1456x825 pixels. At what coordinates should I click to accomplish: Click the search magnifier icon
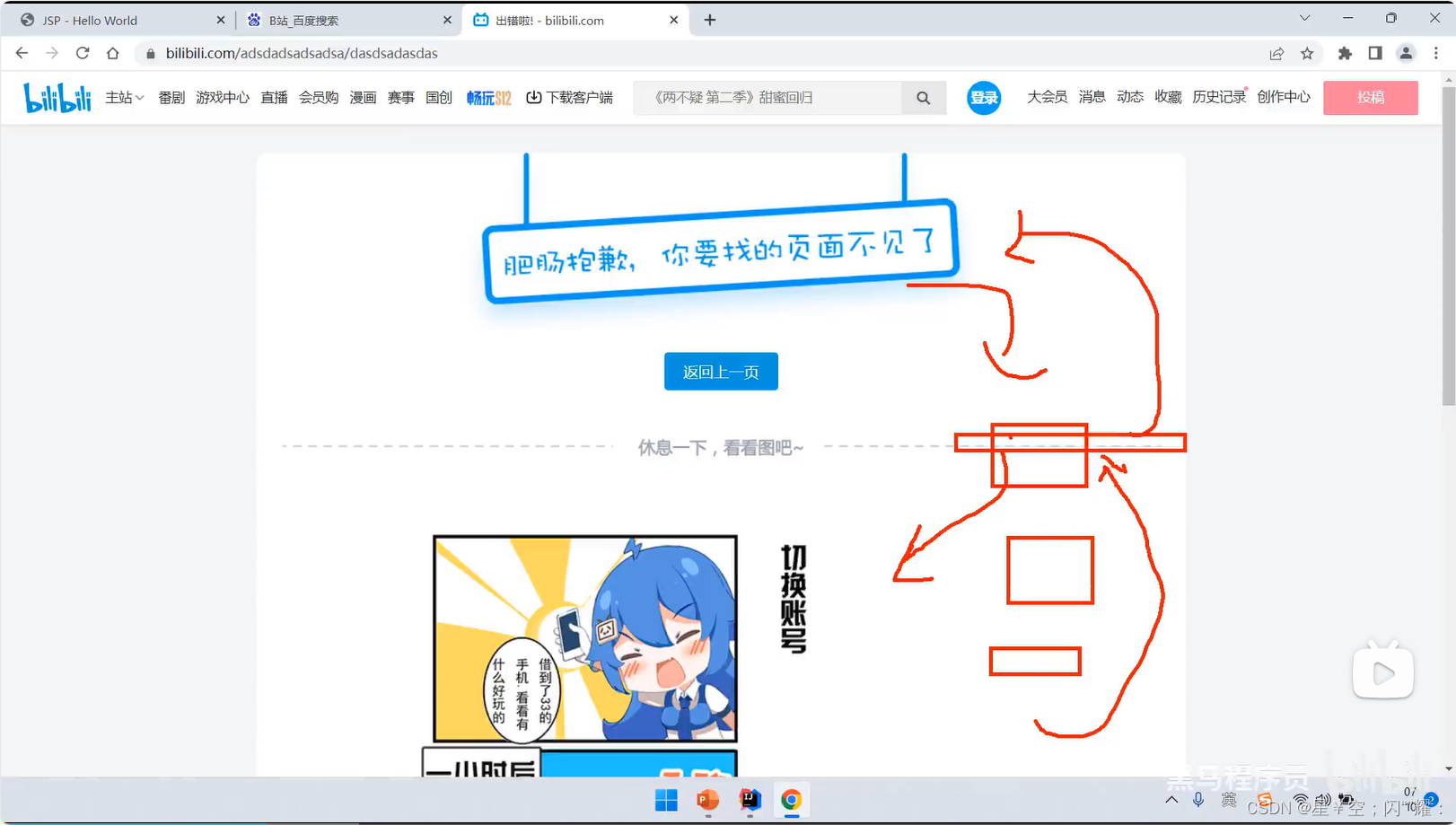click(923, 98)
